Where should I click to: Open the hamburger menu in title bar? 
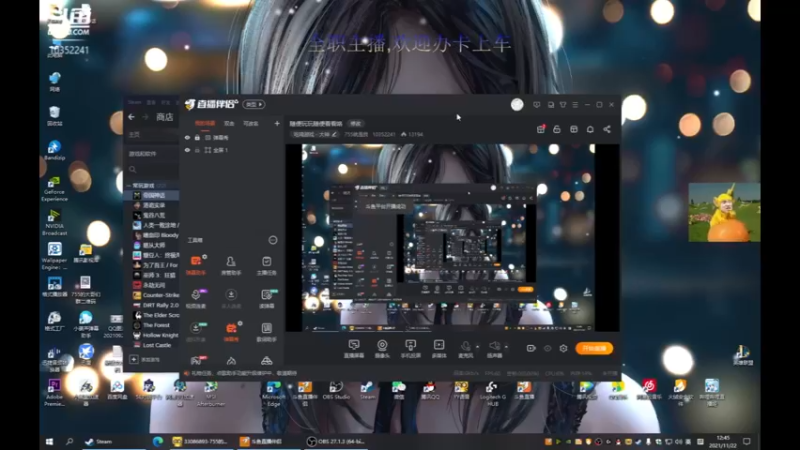click(x=575, y=105)
